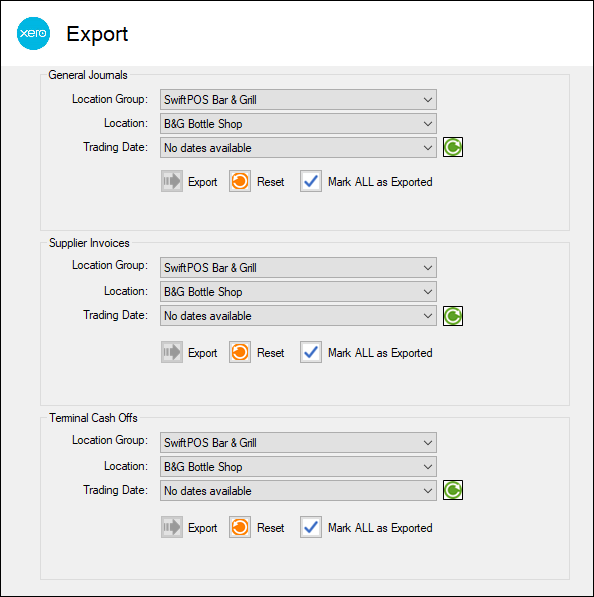Mark ALL General Journals as Exported

tap(311, 181)
